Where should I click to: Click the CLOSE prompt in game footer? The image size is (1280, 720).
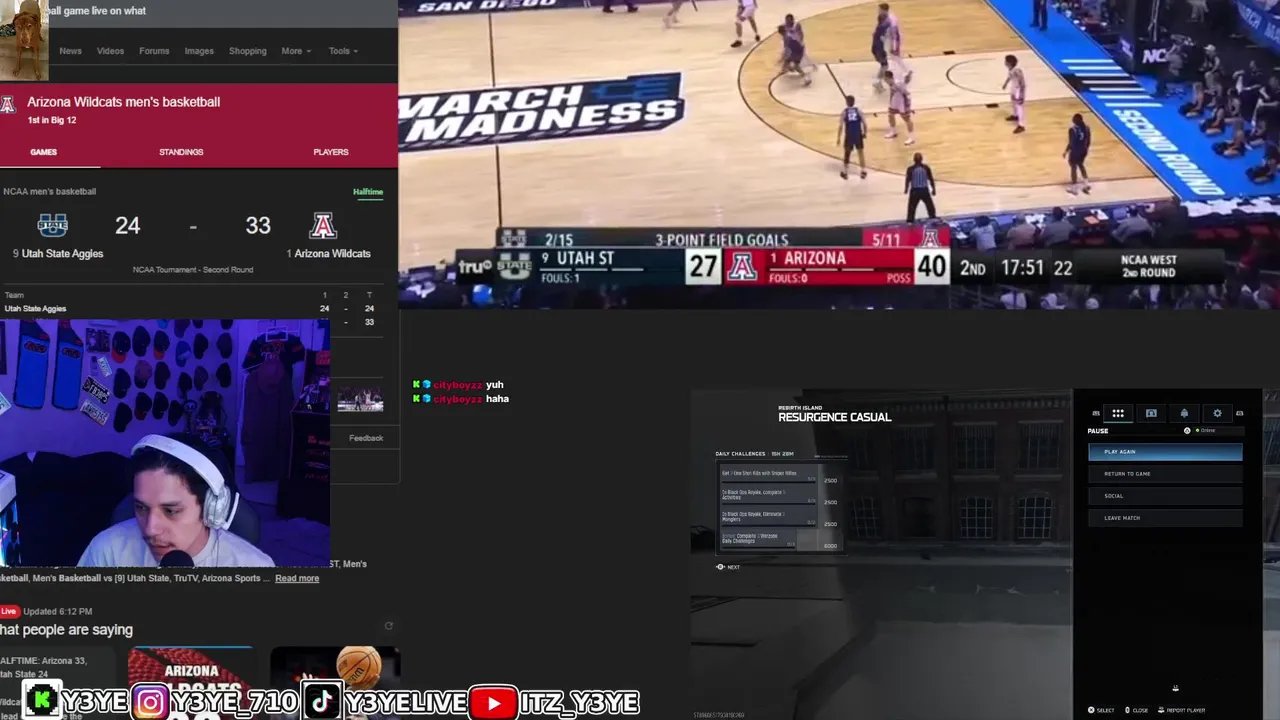tap(1136, 710)
